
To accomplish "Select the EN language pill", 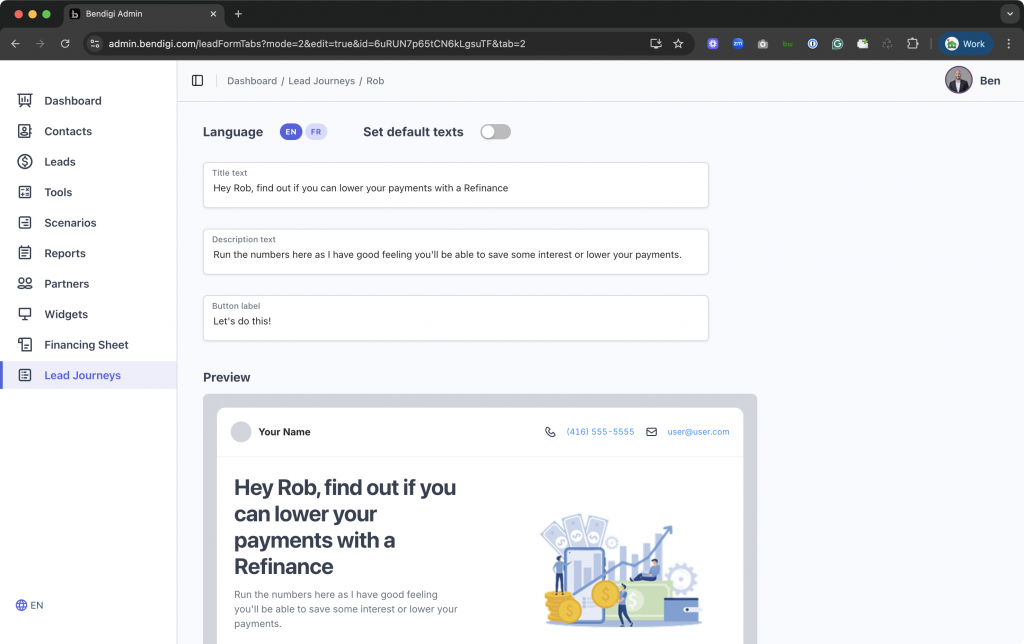I will point(290,132).
